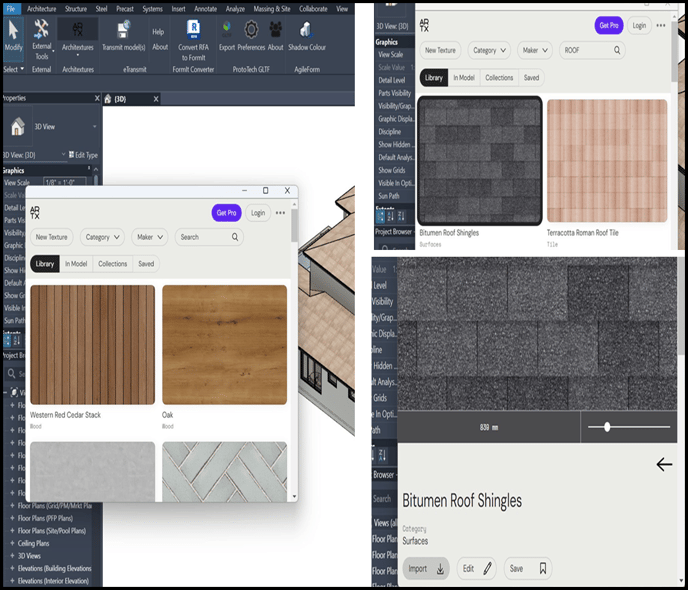
Task: Click the eTransmit Help button
Action: click(x=158, y=32)
